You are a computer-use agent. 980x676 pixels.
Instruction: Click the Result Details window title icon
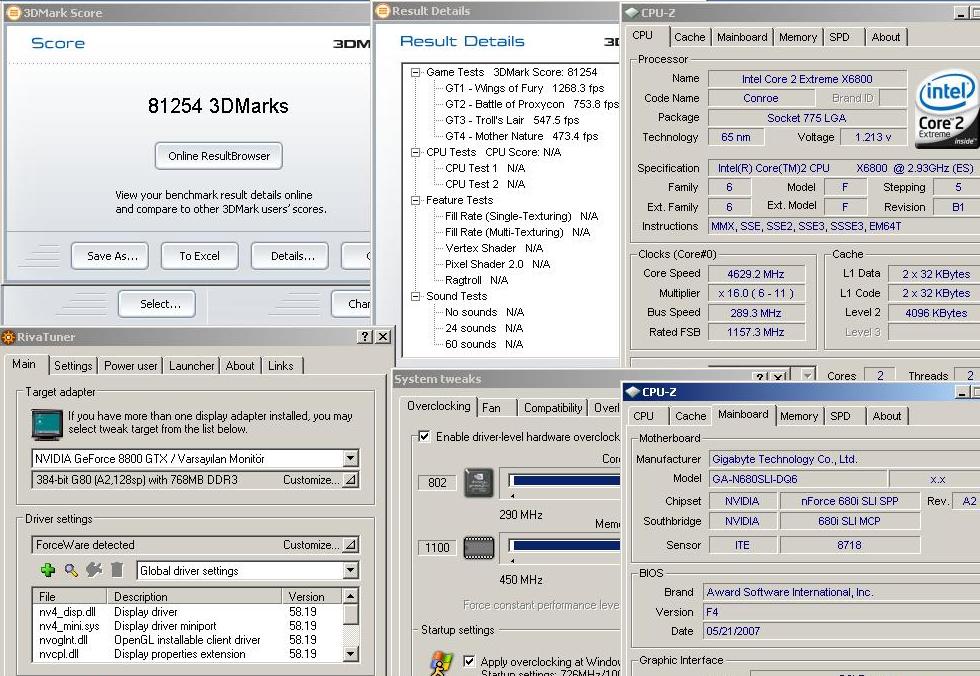pyautogui.click(x=382, y=11)
